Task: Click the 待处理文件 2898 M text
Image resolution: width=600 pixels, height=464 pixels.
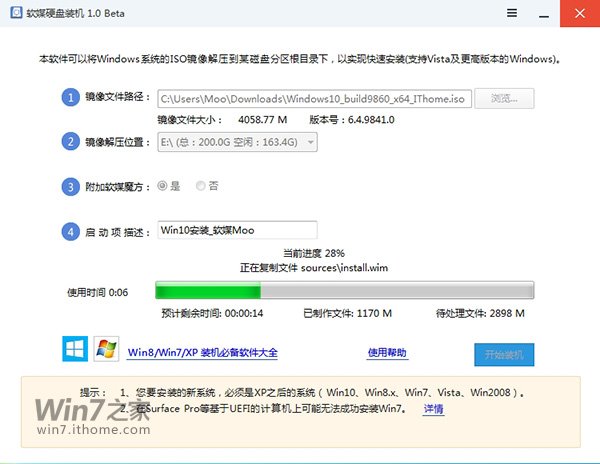Action: point(480,313)
